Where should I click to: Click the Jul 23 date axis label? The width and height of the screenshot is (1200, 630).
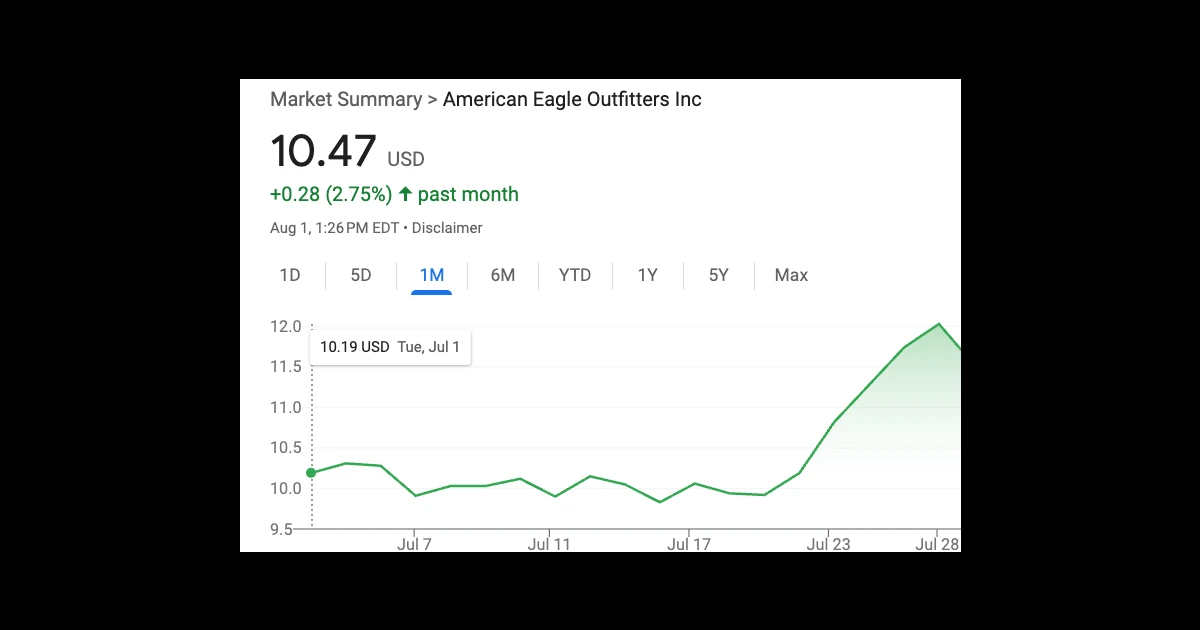pyautogui.click(x=828, y=545)
